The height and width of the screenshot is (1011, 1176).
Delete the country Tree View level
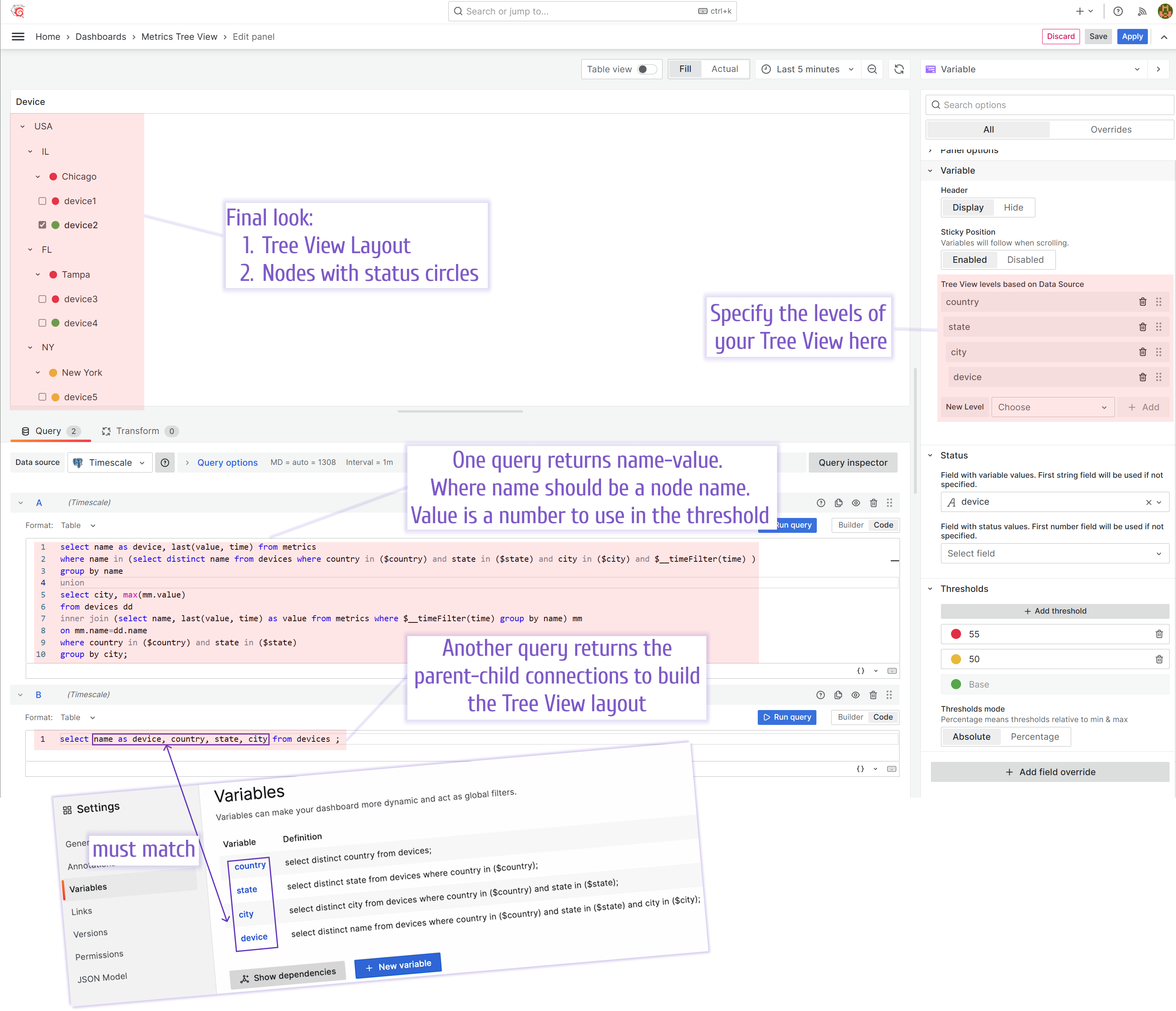(x=1143, y=301)
